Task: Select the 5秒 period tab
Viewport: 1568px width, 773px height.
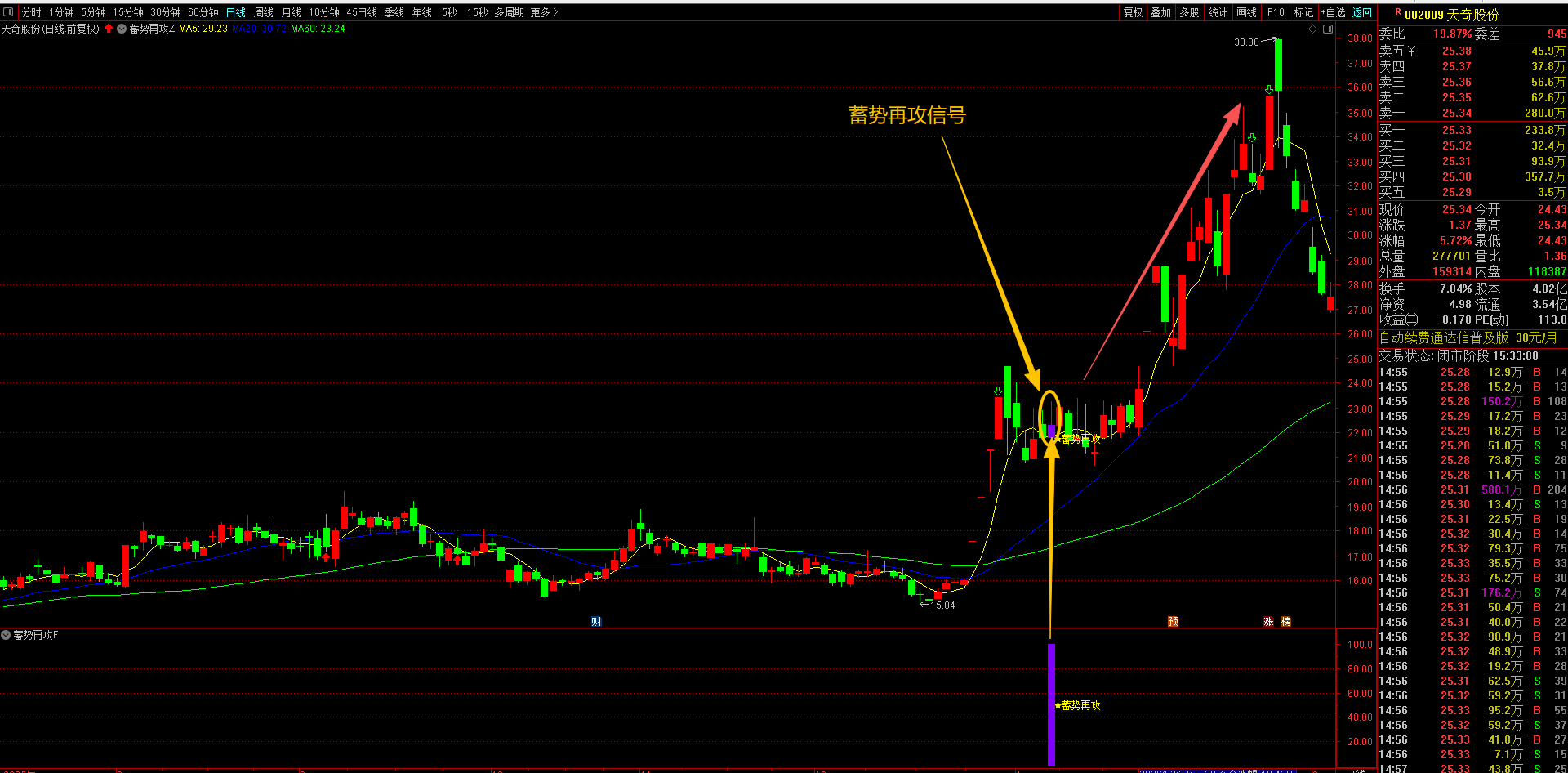Action: [x=450, y=12]
